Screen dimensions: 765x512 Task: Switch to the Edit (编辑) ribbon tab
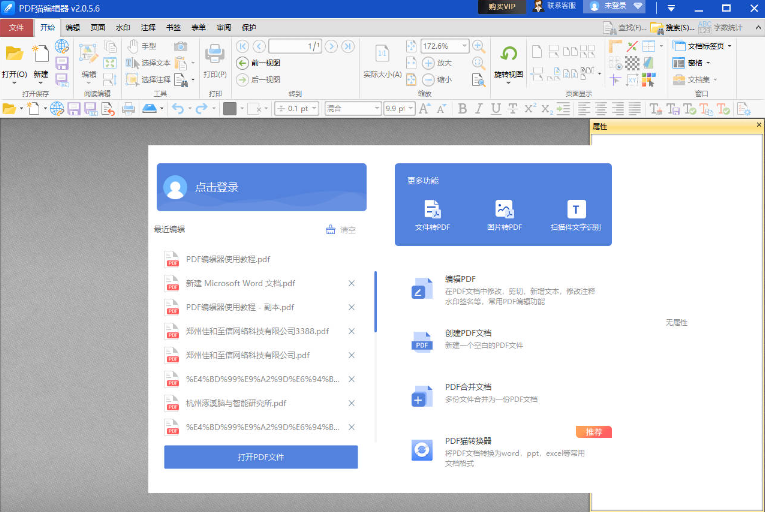(73, 27)
